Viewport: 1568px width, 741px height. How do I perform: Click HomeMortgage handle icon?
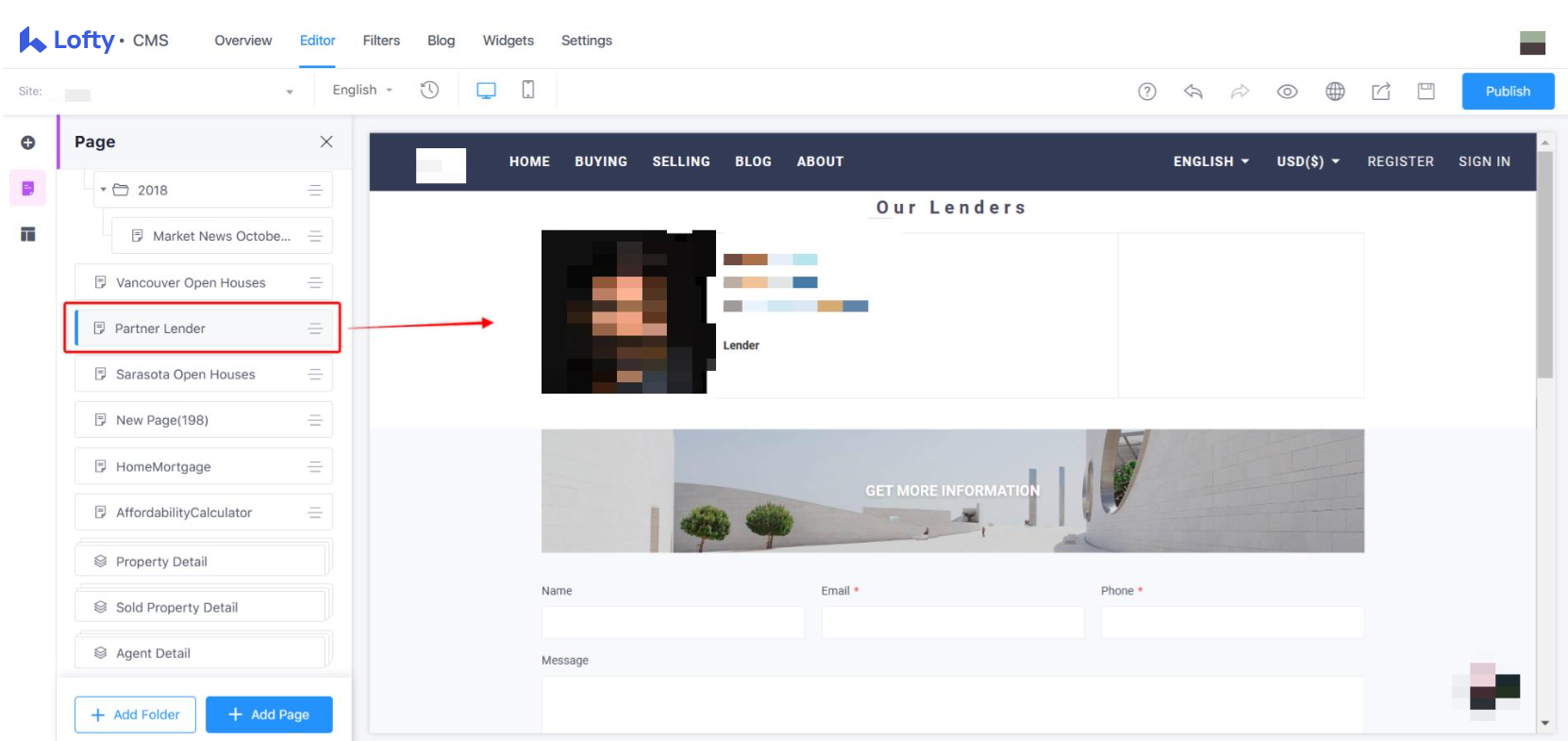(x=315, y=466)
